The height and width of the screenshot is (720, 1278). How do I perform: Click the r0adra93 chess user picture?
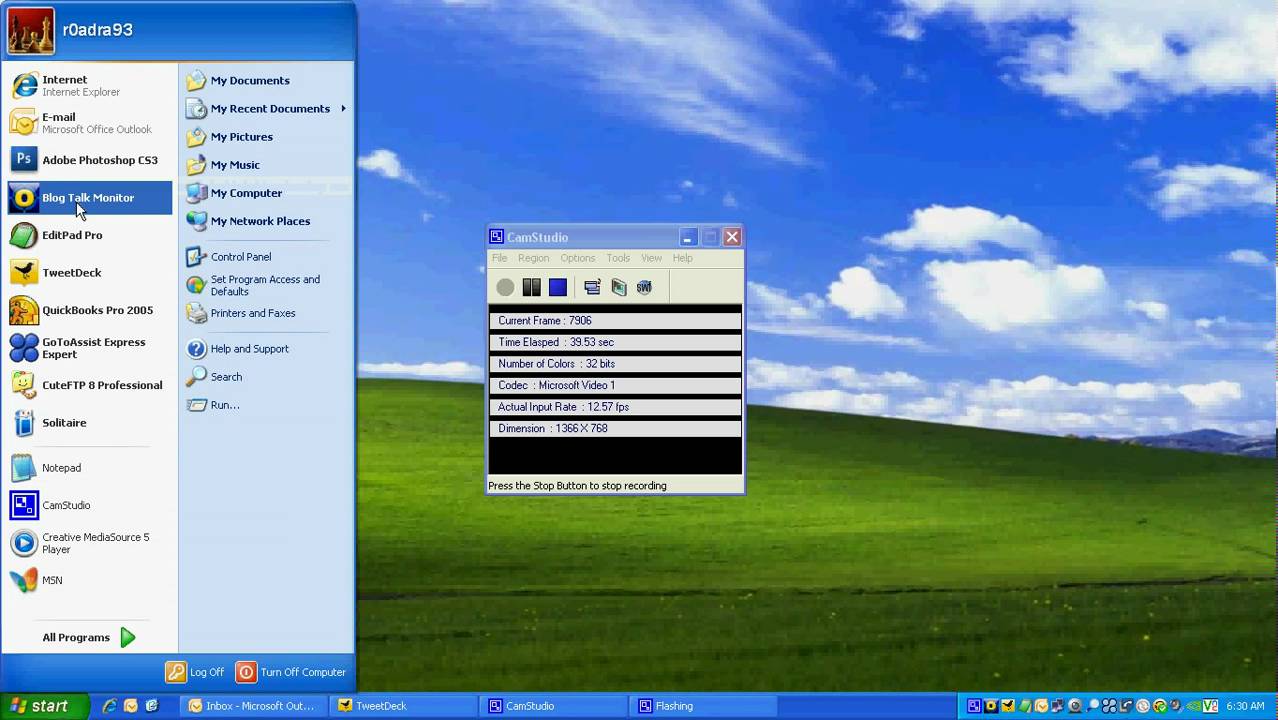point(31,30)
